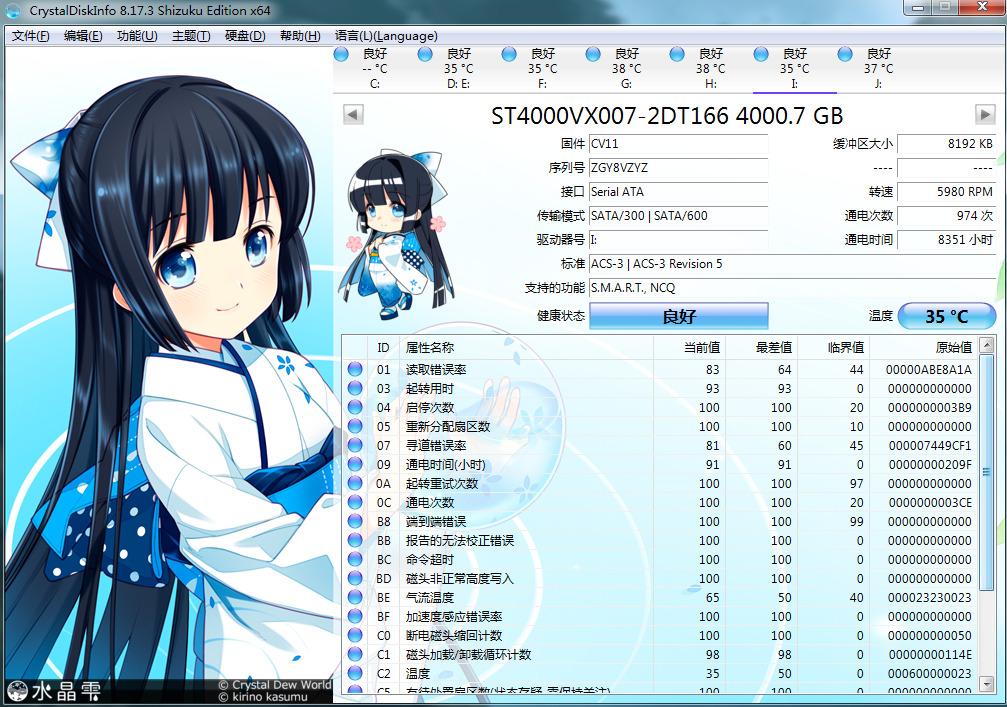Image resolution: width=1007 pixels, height=707 pixels.
Task: Click the ID column header
Action: point(383,347)
